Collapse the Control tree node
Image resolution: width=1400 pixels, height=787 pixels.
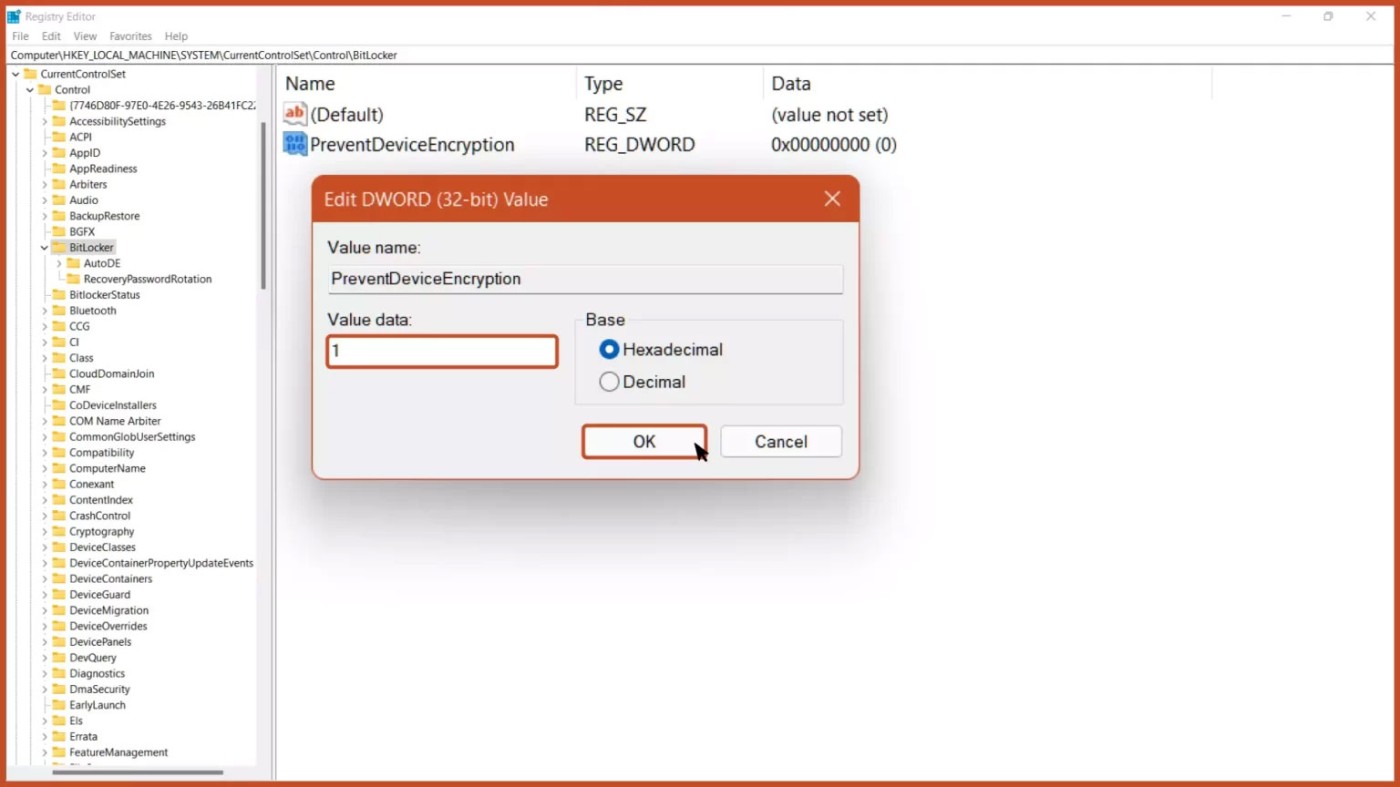[30, 90]
